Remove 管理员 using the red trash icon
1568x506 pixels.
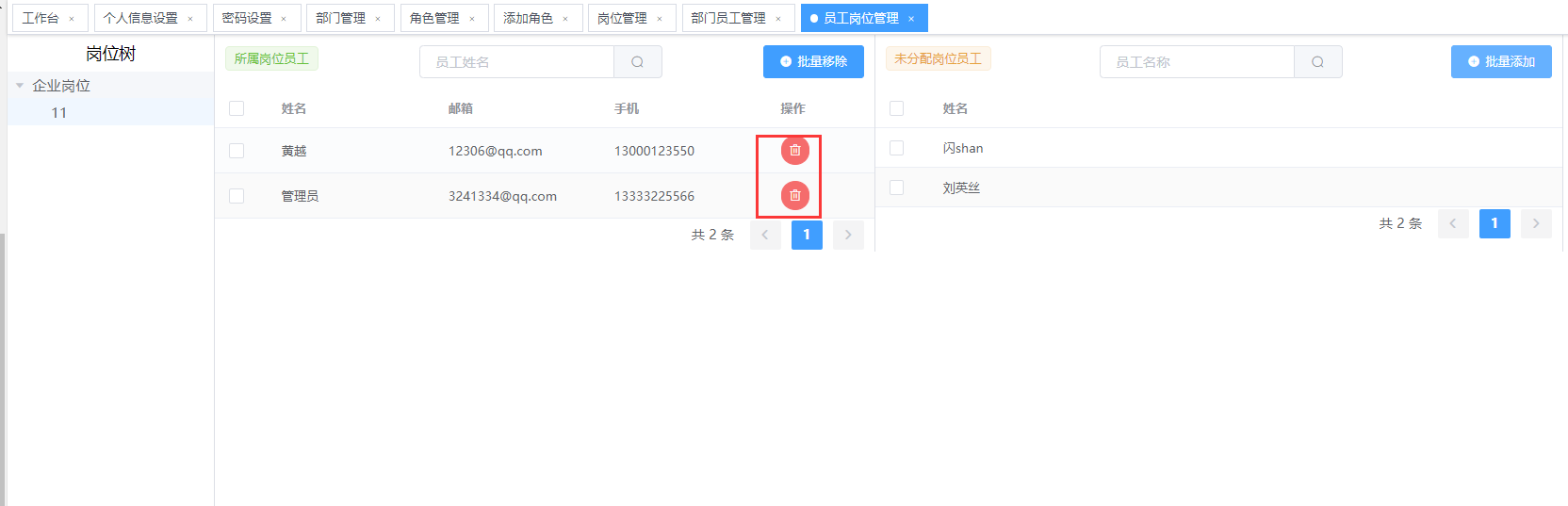[795, 196]
